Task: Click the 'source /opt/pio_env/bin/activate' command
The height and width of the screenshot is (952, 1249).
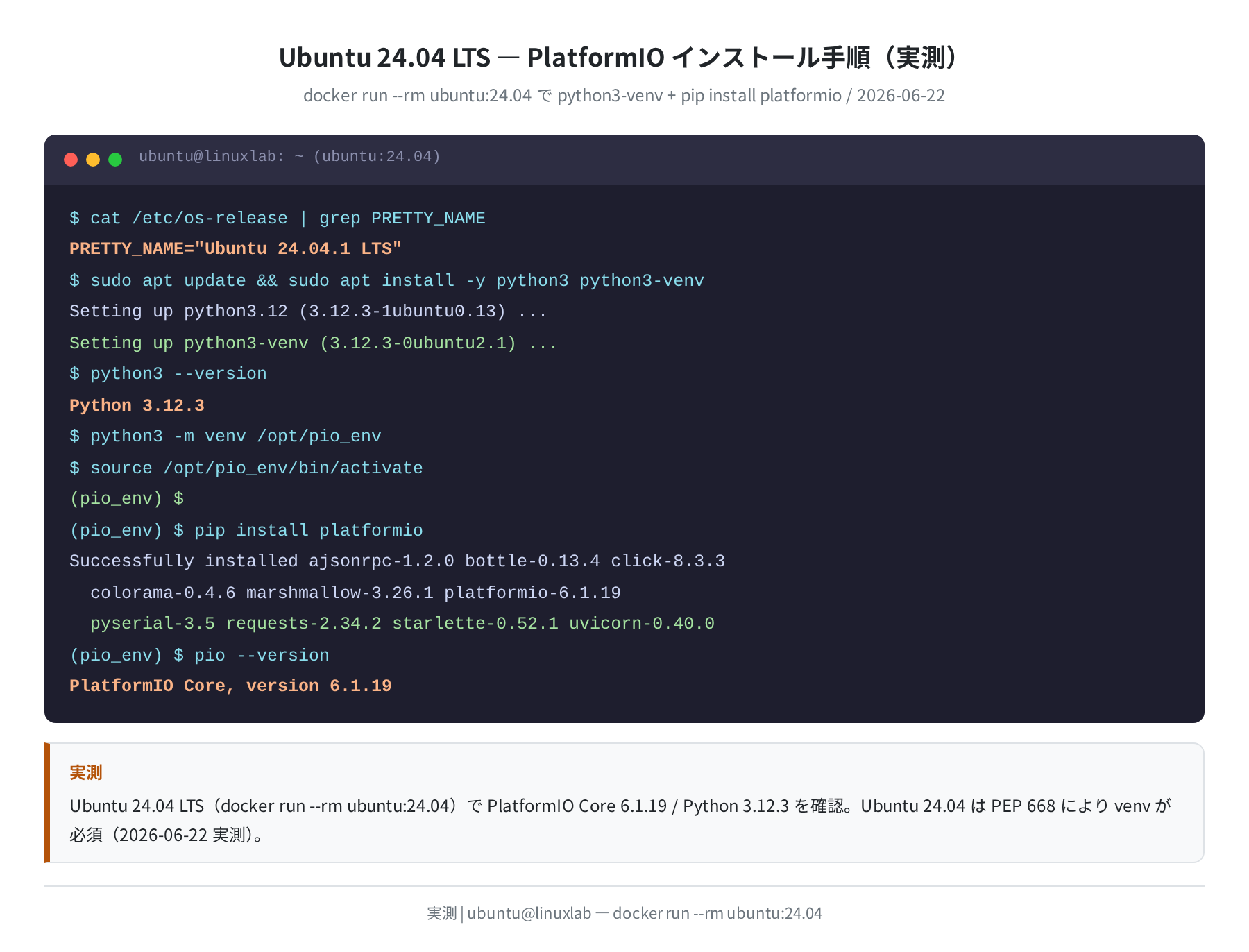Action: 246,468
